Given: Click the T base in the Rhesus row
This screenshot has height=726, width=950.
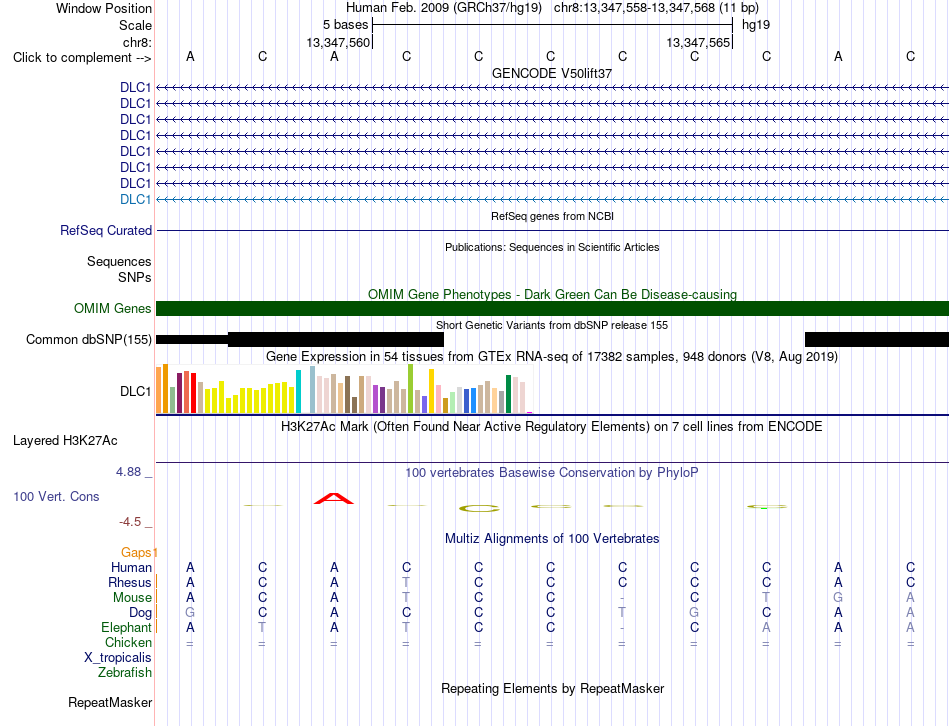Looking at the screenshot, I should [x=406, y=582].
